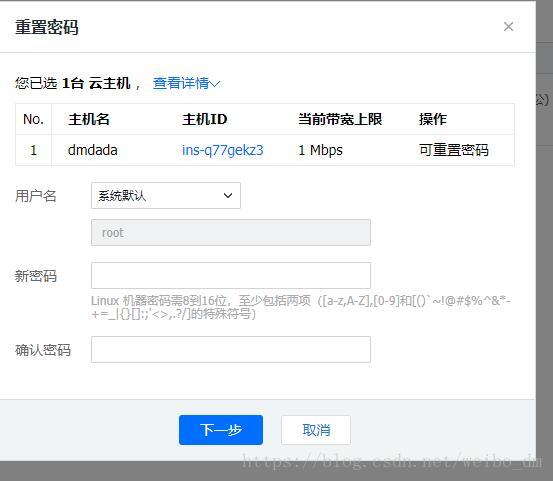Click the Linux password rule hint text
Image resolution: width=553 pixels, height=481 pixels.
point(301,307)
